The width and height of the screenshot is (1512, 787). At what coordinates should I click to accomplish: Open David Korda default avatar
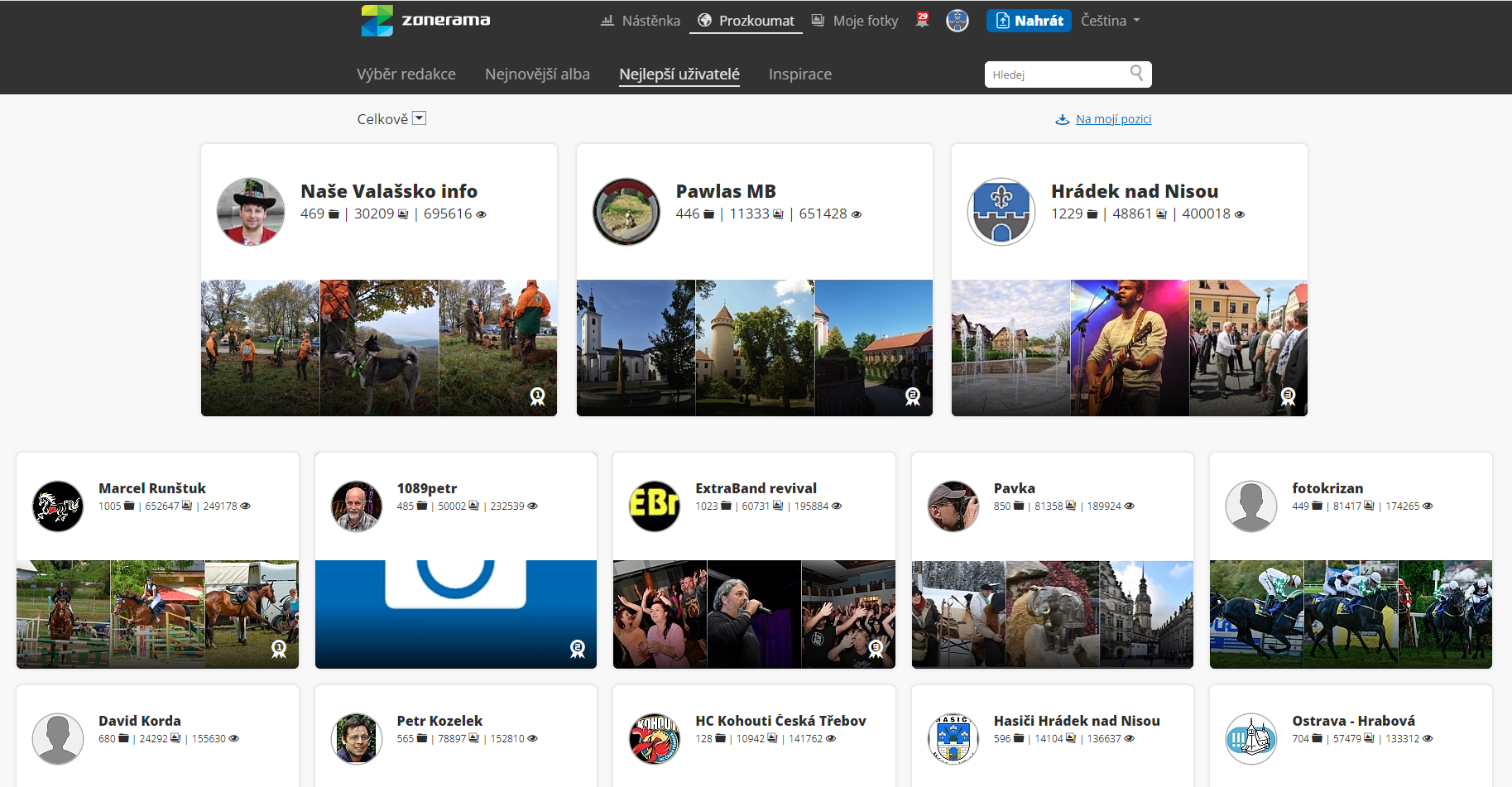[x=58, y=738]
